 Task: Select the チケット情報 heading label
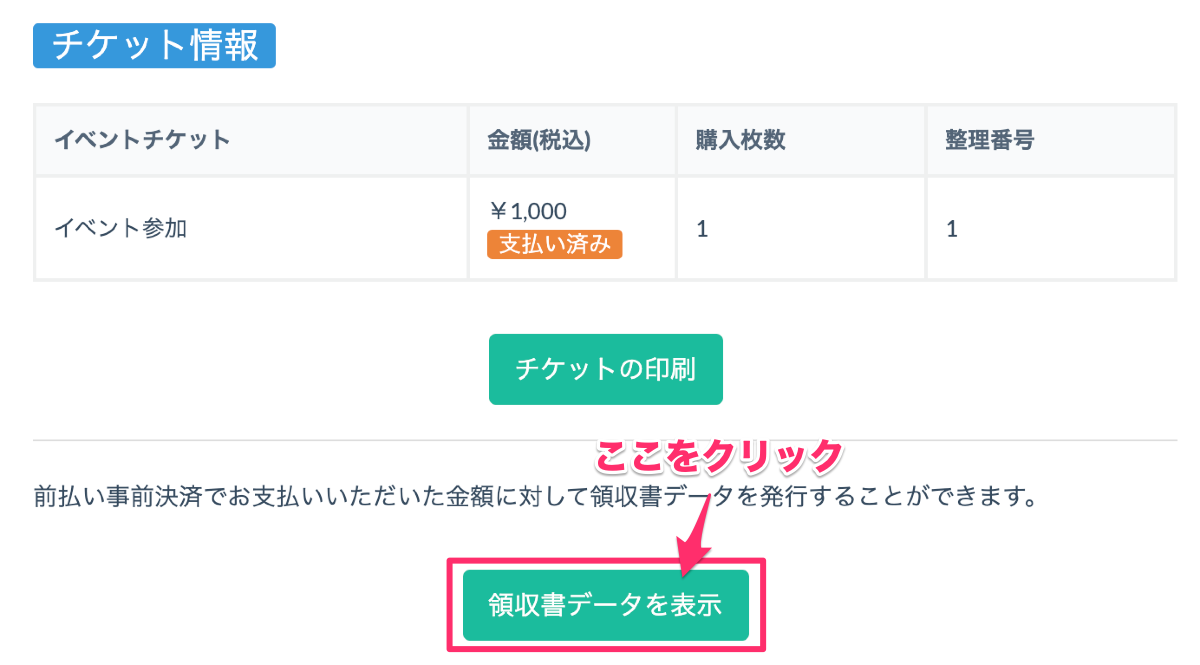tap(154, 46)
